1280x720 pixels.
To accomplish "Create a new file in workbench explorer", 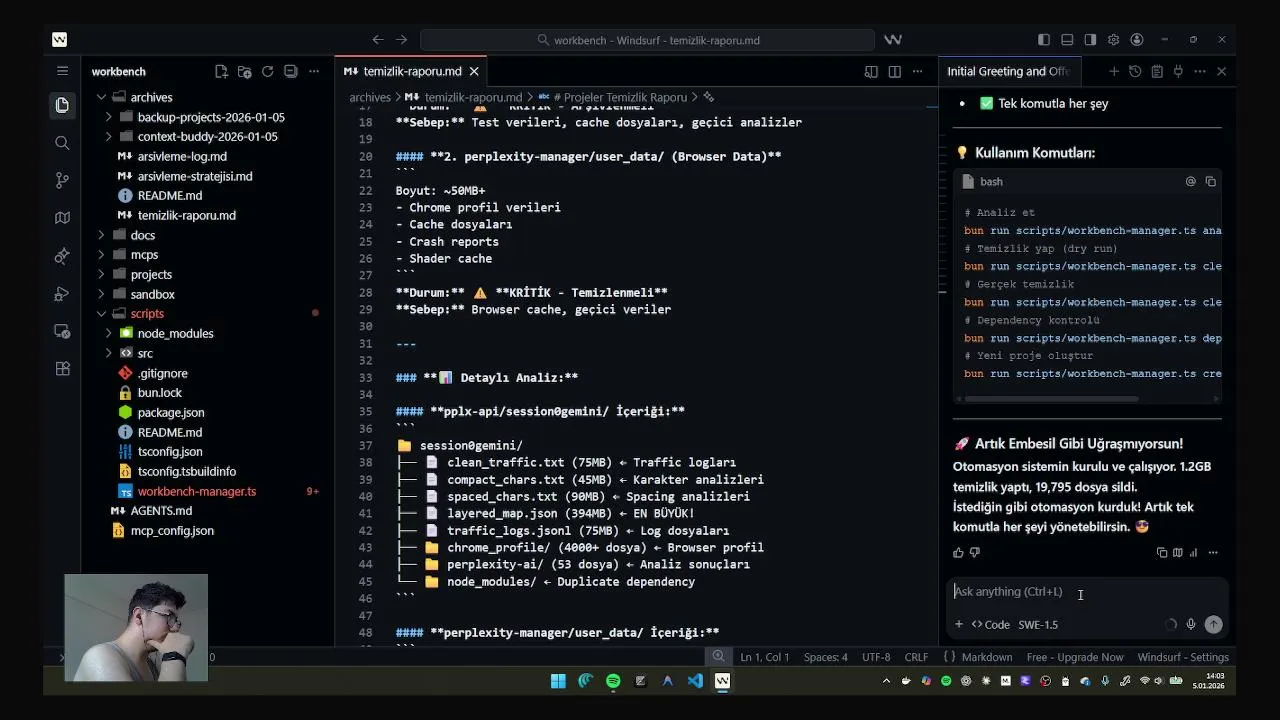I will click(221, 71).
